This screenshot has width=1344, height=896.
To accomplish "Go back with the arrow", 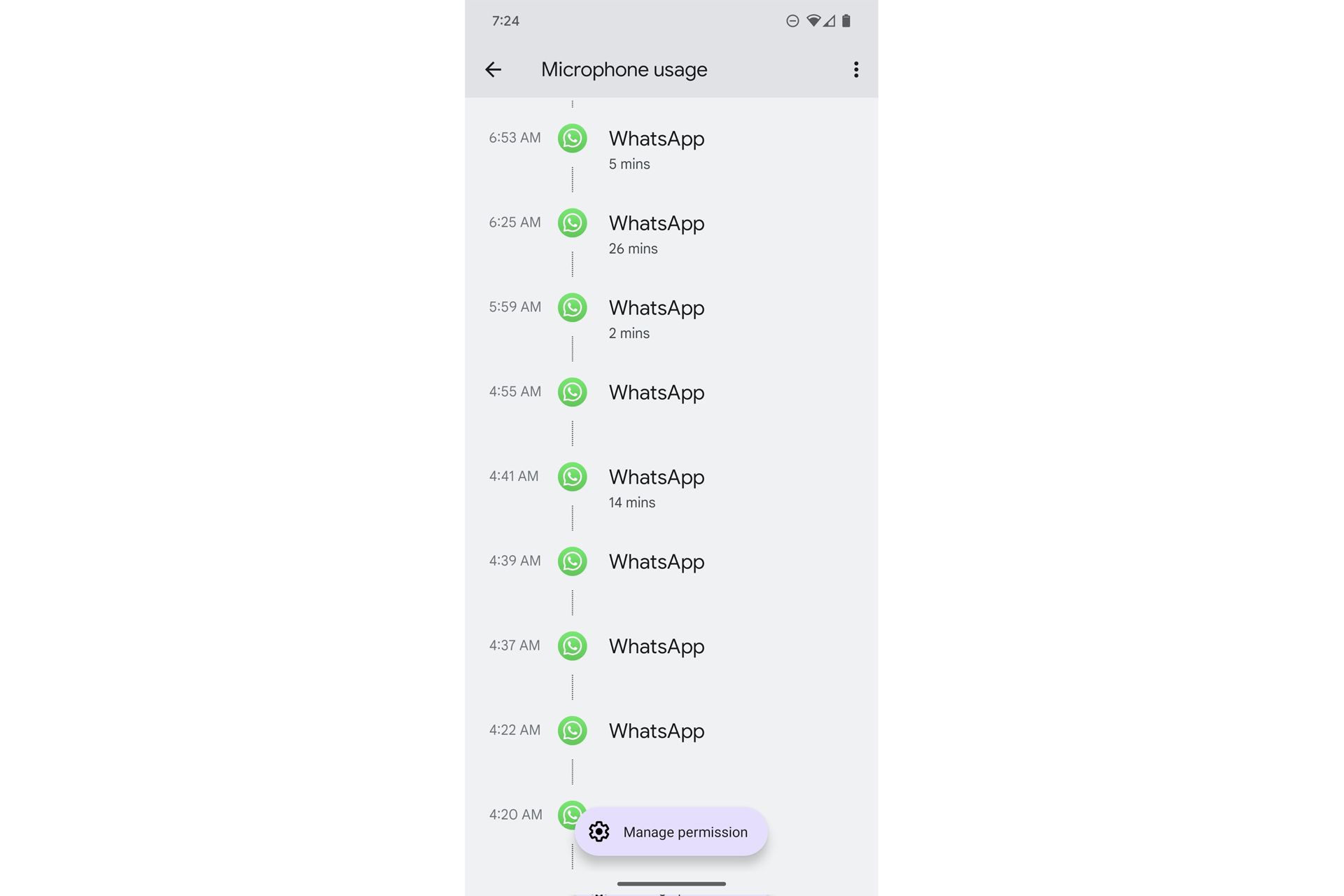I will point(493,69).
